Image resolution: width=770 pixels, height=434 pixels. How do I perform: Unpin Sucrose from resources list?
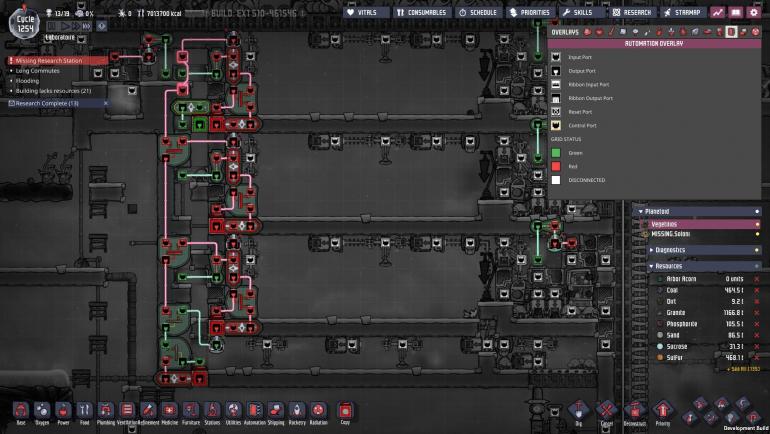[x=757, y=347]
